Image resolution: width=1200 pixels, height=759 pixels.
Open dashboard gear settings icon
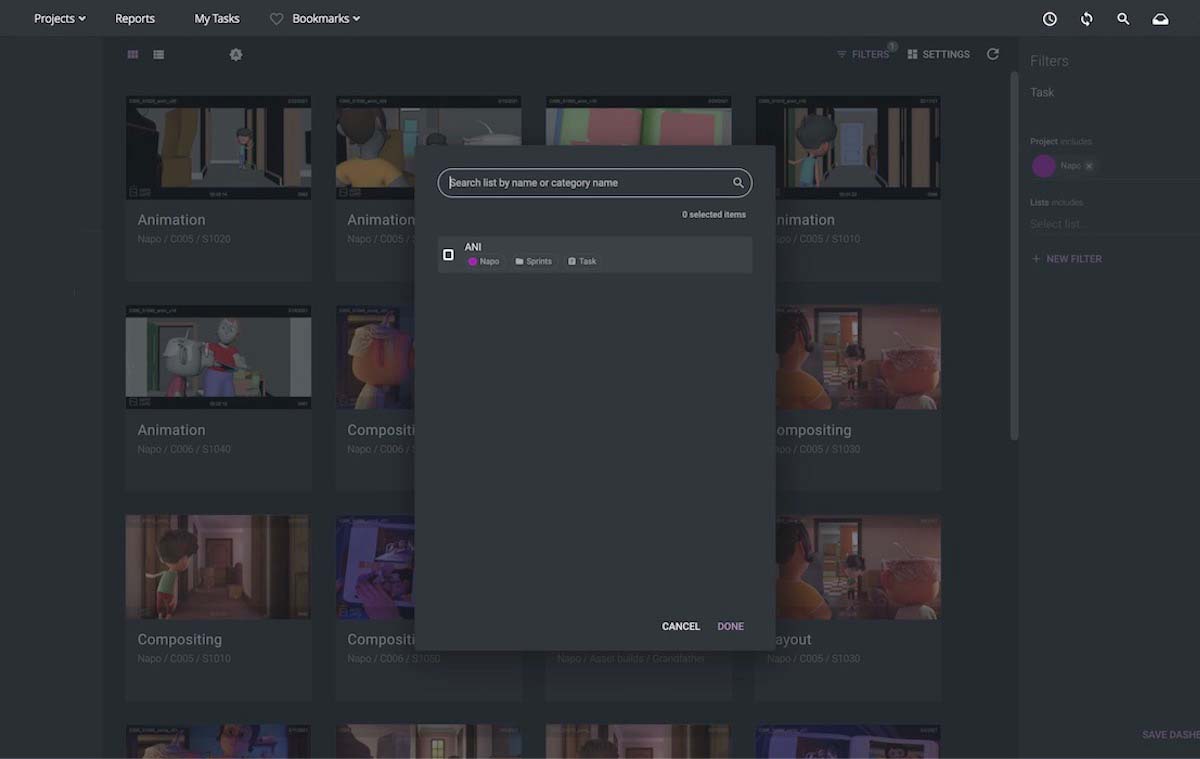coord(236,55)
